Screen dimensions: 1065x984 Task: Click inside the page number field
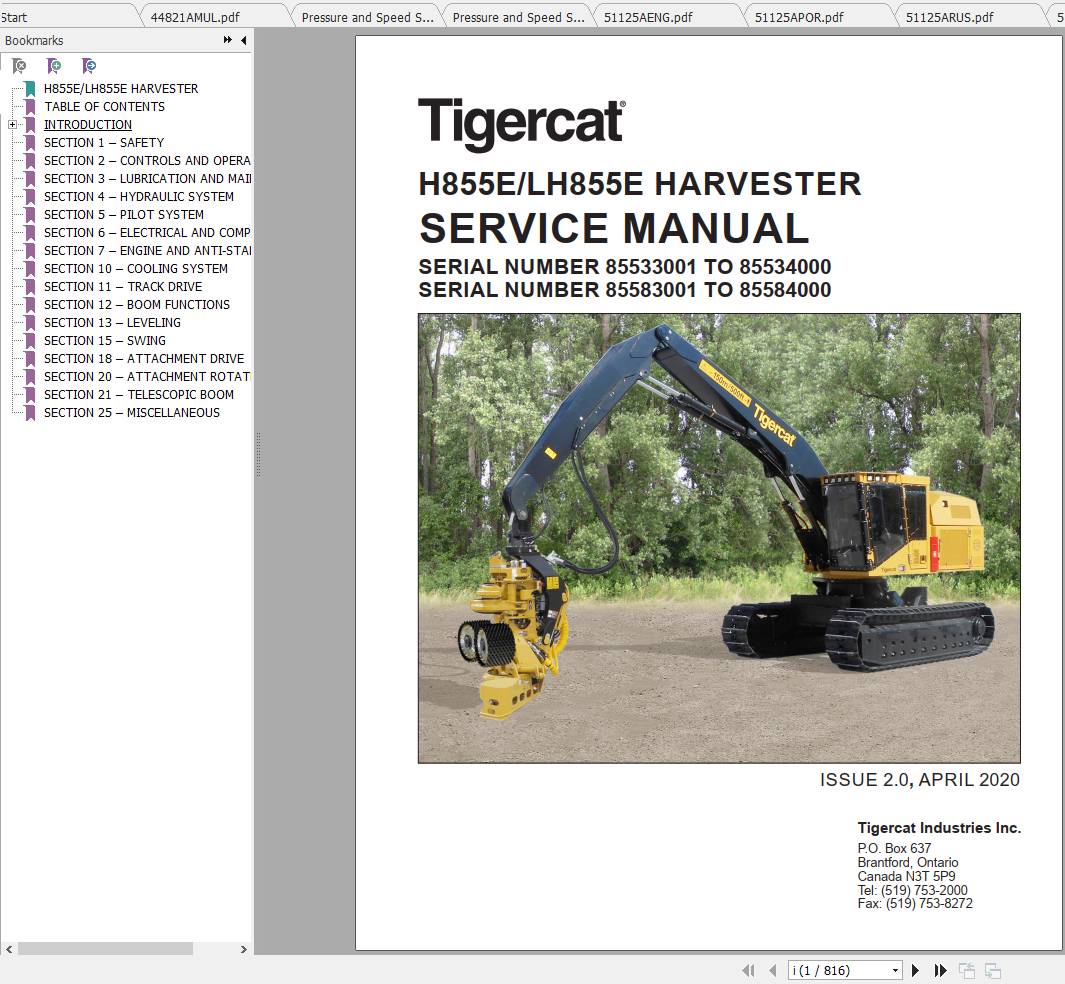point(830,970)
